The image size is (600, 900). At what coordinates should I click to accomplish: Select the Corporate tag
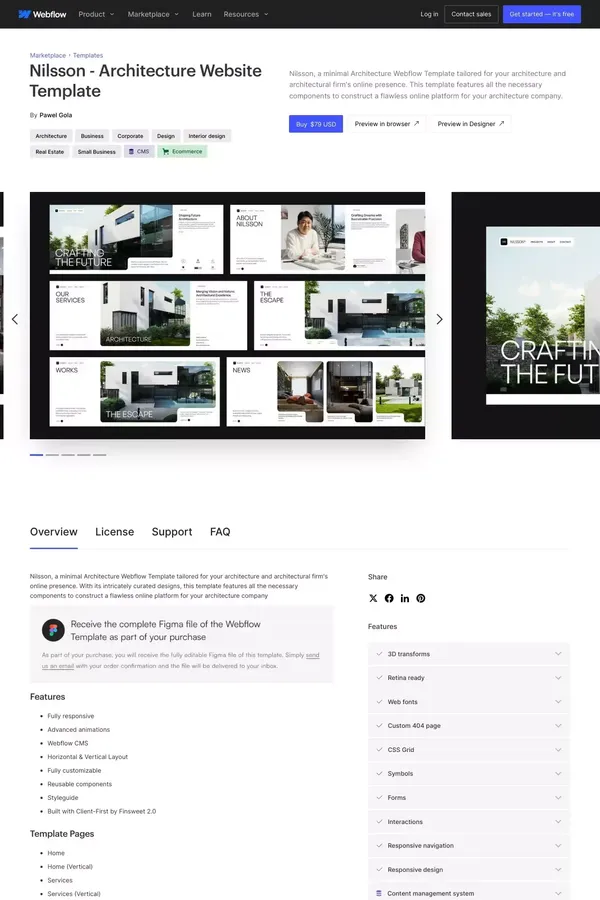(130, 136)
